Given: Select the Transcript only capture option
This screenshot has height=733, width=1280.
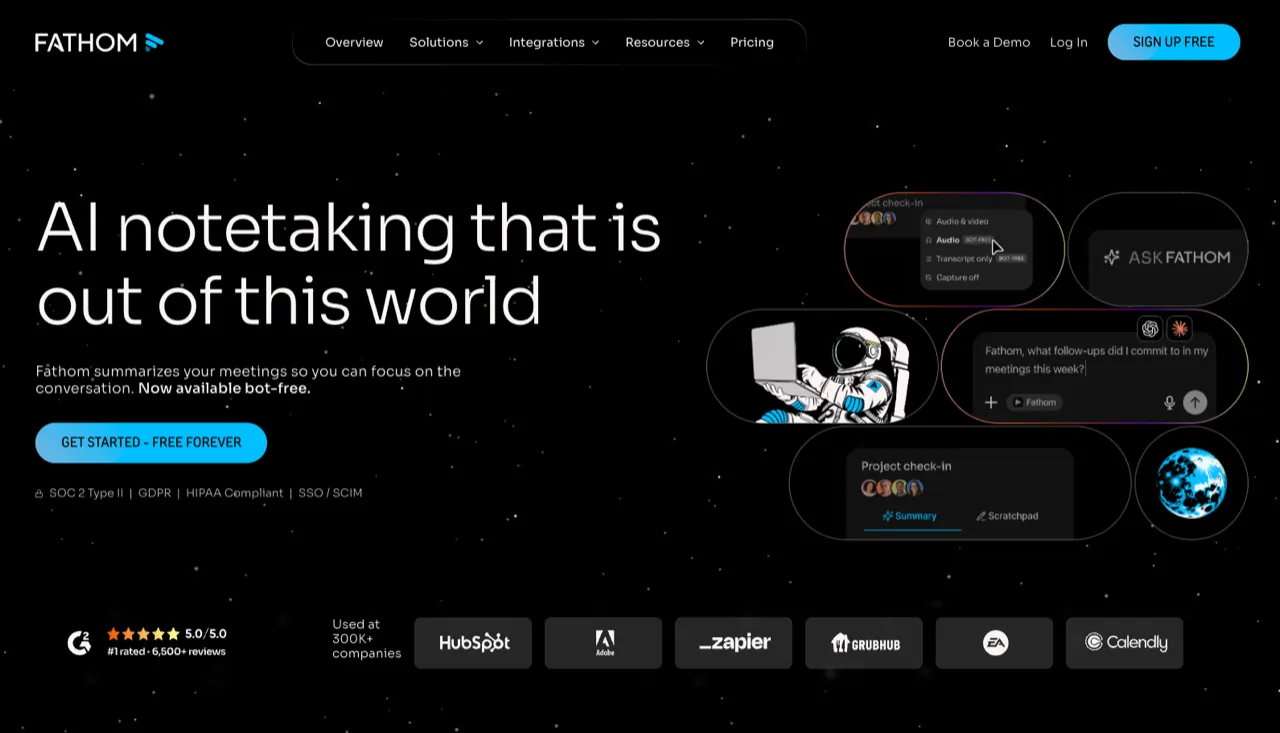Looking at the screenshot, I should pos(975,259).
